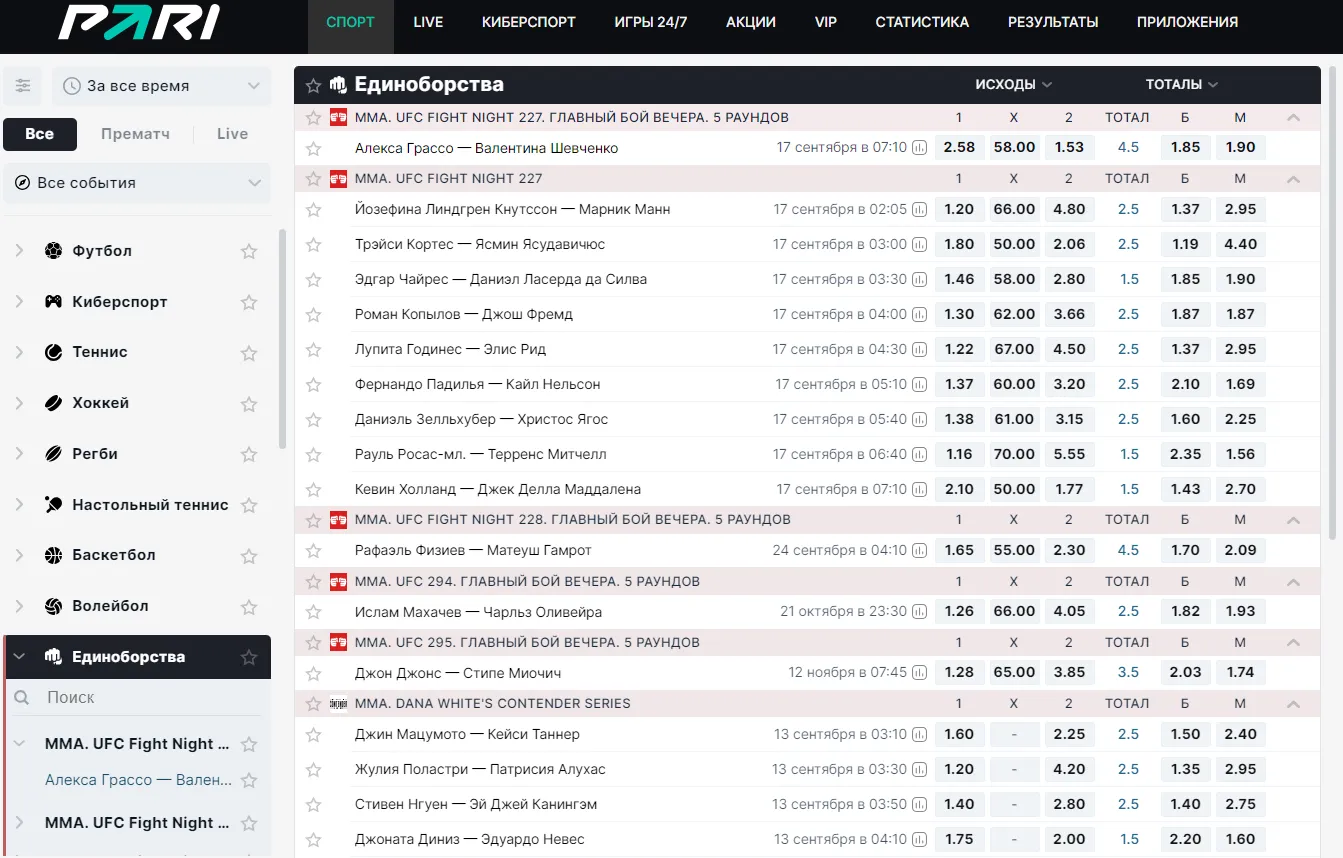Open the Киберспорт top menu item
Viewport: 1343px width, 858px height.
529,22
